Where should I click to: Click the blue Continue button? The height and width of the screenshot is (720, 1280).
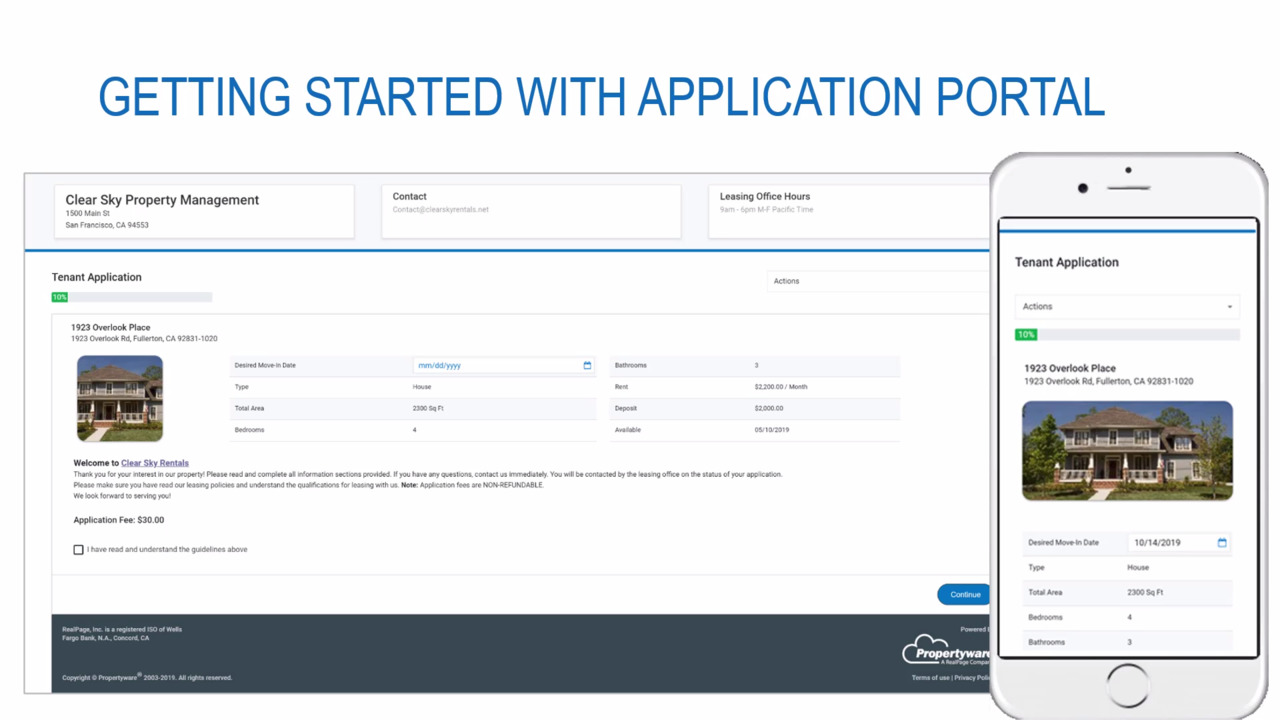pyautogui.click(x=963, y=594)
